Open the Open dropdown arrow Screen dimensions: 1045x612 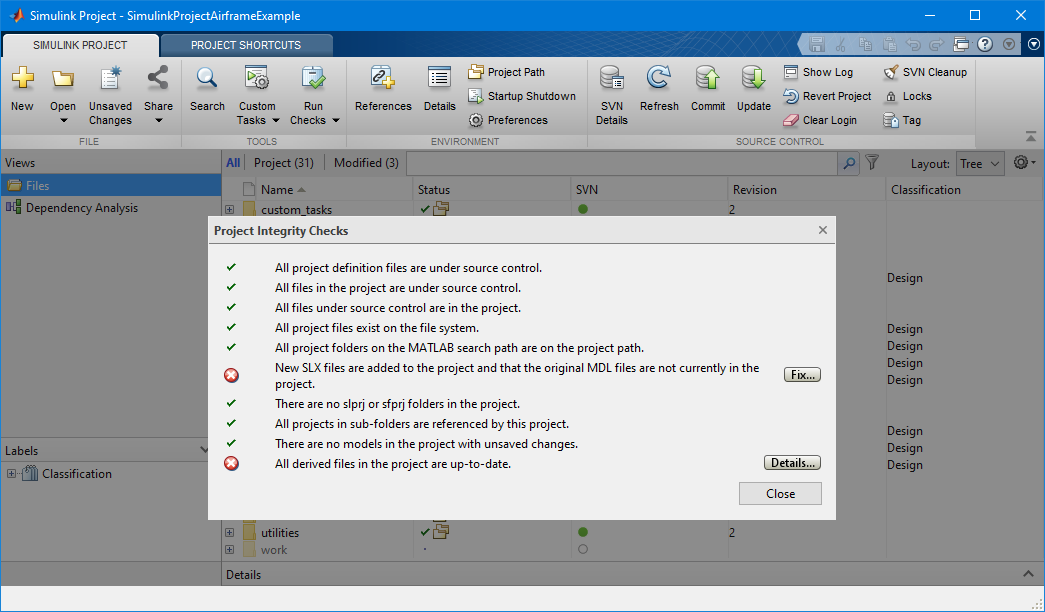(x=63, y=121)
